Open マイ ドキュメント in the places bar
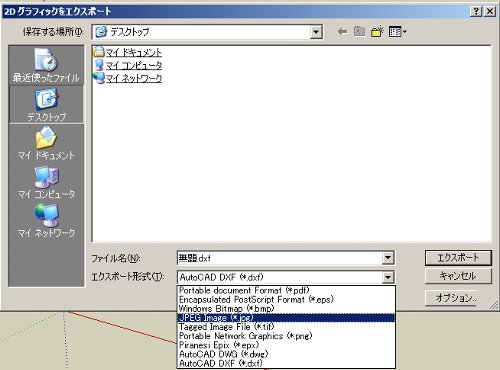500x370 pixels. [46, 143]
